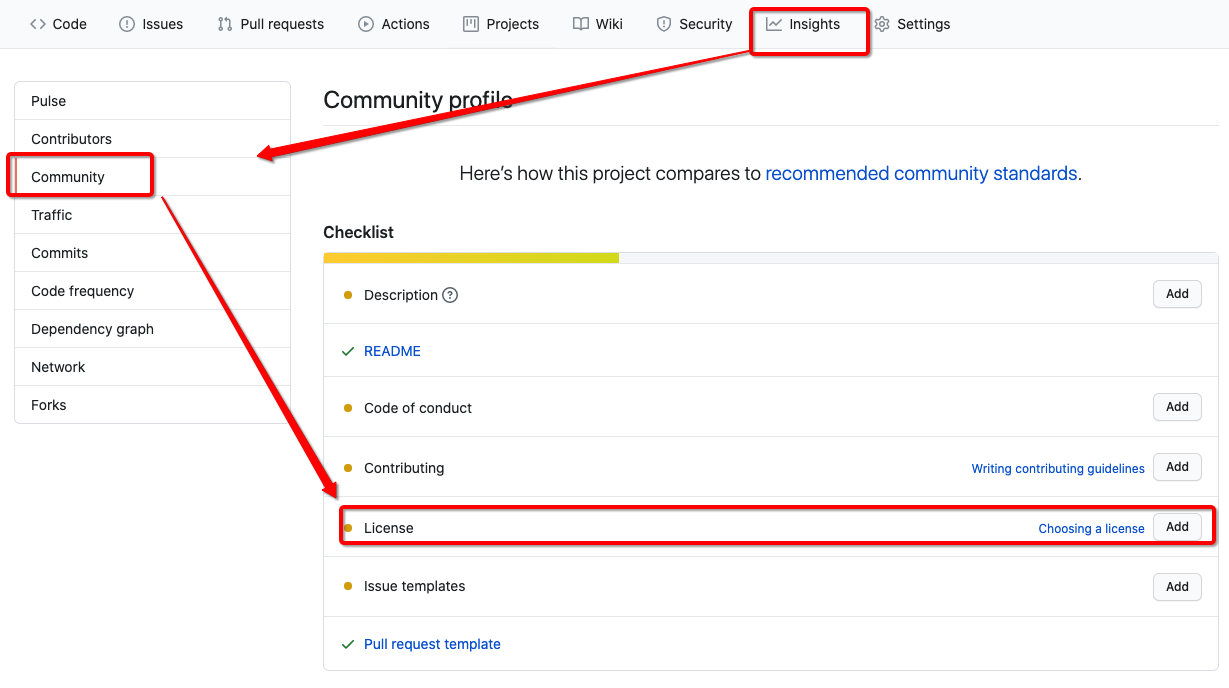Click the checklist progress bar

point(770,258)
